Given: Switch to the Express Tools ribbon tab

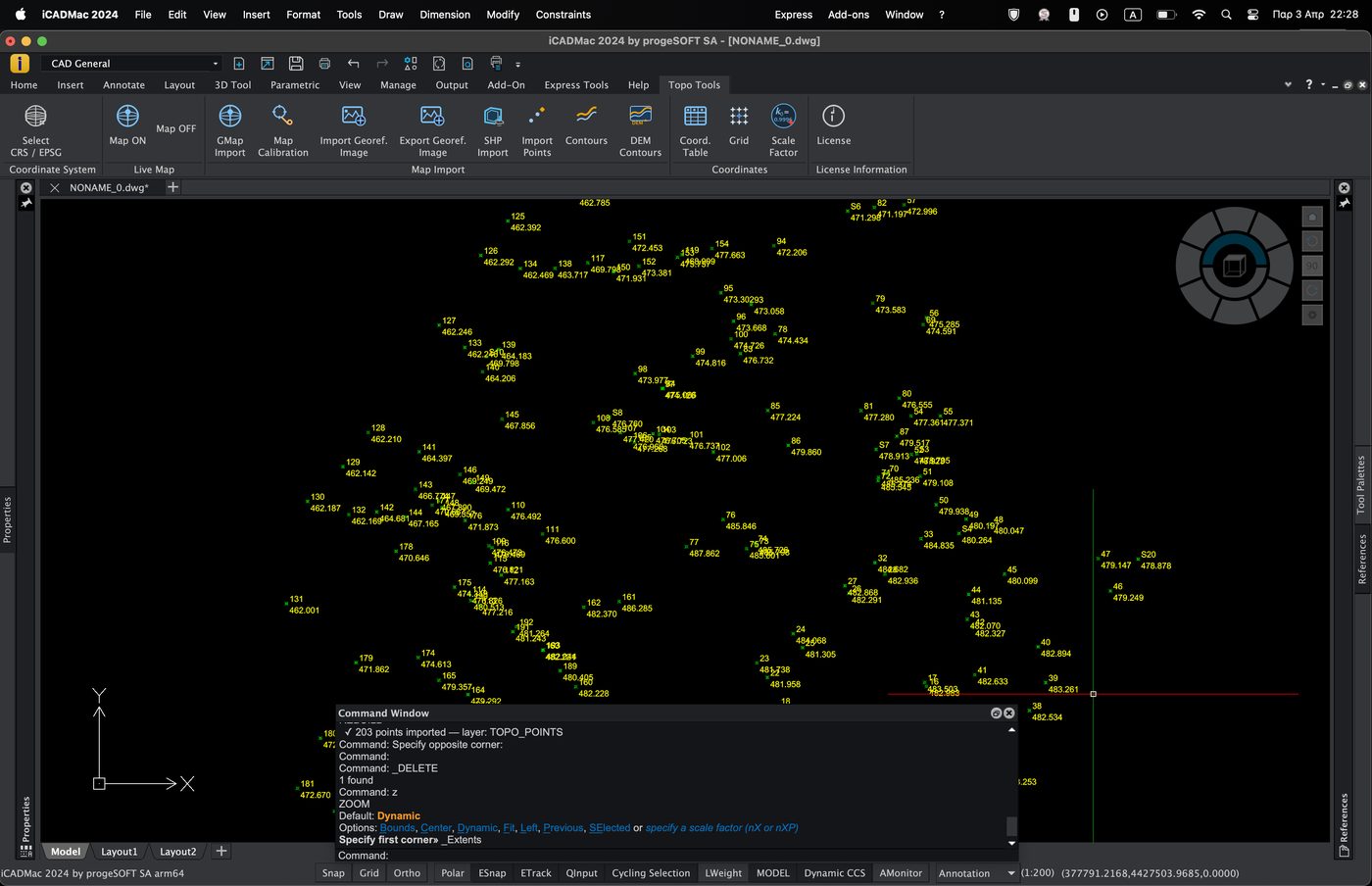Looking at the screenshot, I should pyautogui.click(x=576, y=85).
